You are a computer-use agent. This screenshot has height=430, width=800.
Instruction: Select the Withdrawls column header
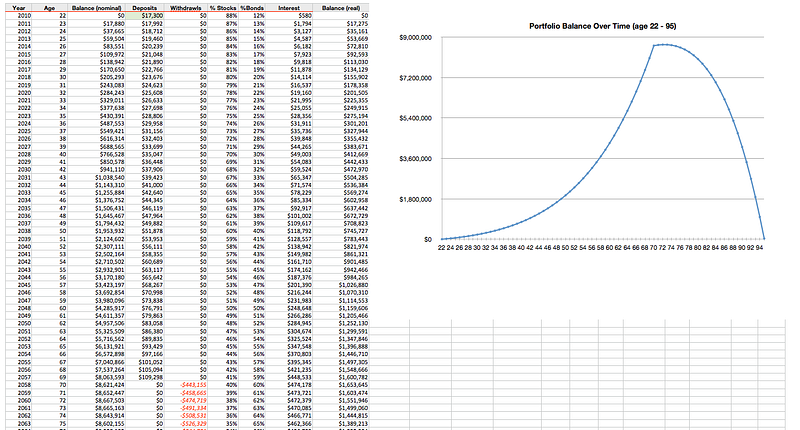[x=186, y=8]
